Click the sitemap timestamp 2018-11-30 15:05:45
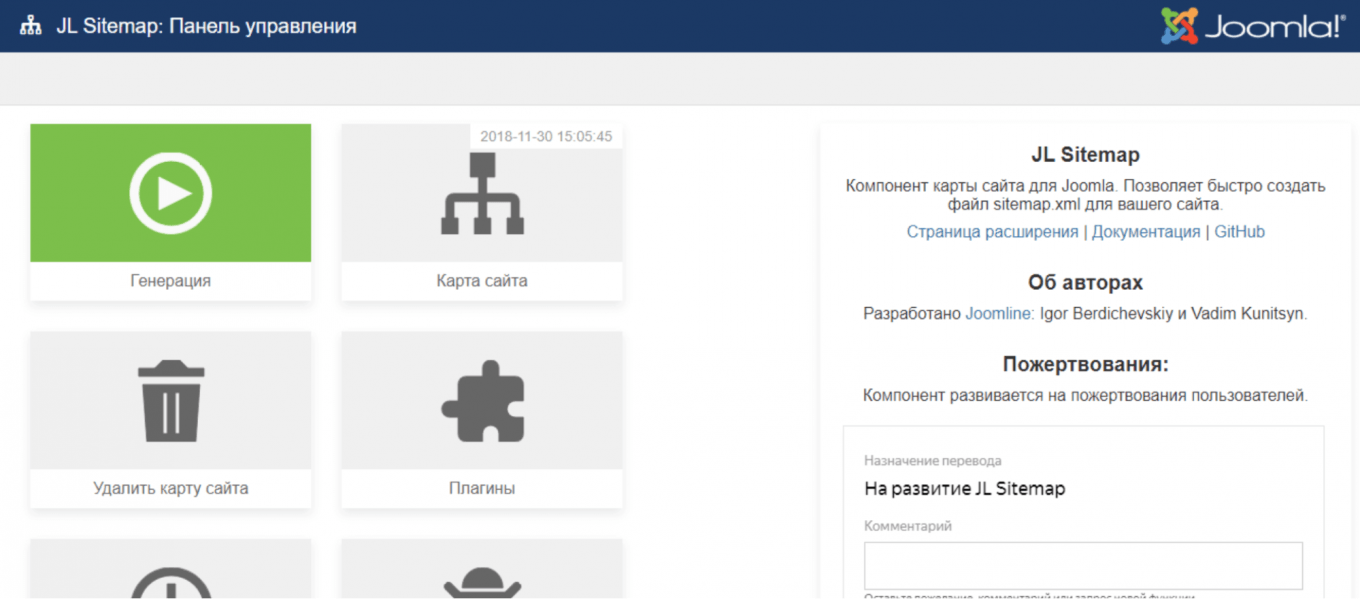1360x599 pixels. click(x=546, y=136)
